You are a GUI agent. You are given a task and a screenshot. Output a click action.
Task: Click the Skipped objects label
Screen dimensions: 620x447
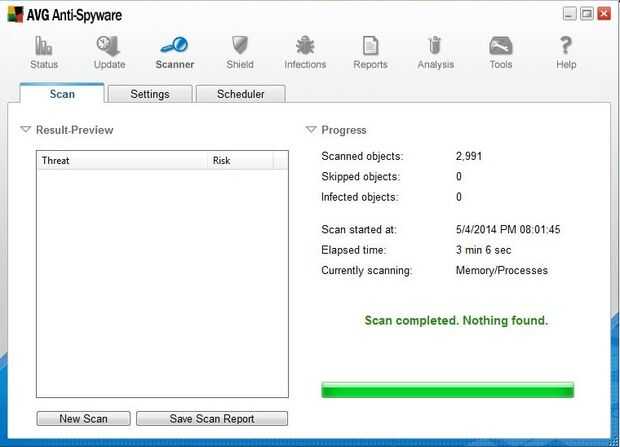pos(361,176)
